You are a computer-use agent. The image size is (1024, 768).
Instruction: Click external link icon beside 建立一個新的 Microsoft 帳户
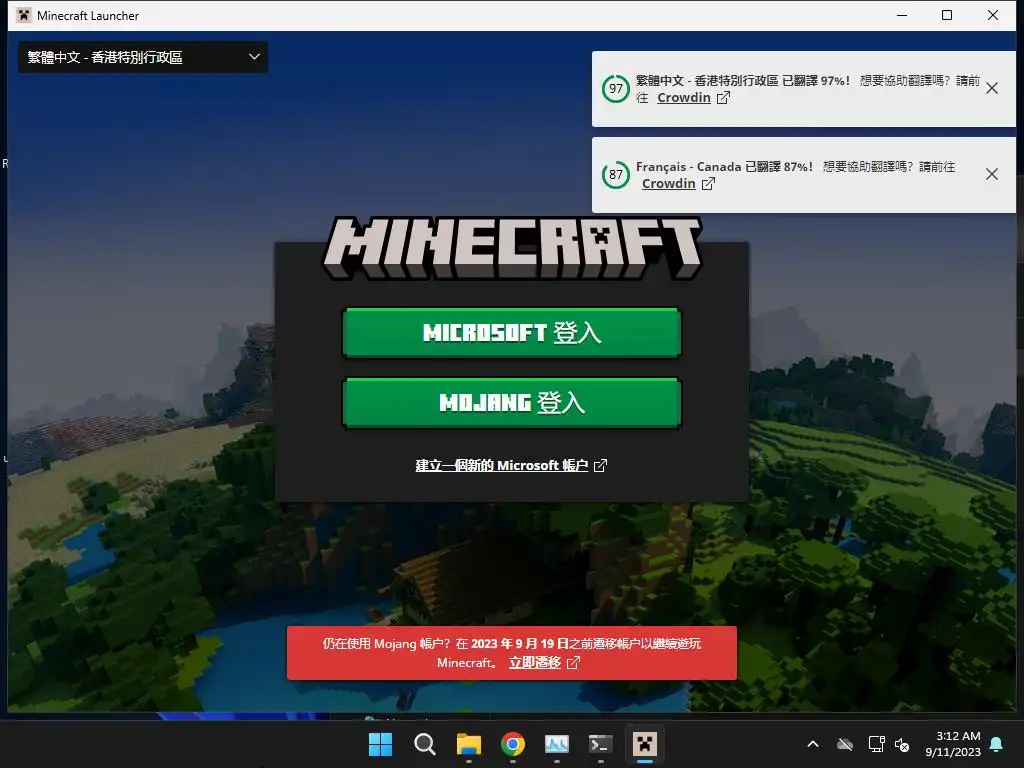tap(600, 465)
